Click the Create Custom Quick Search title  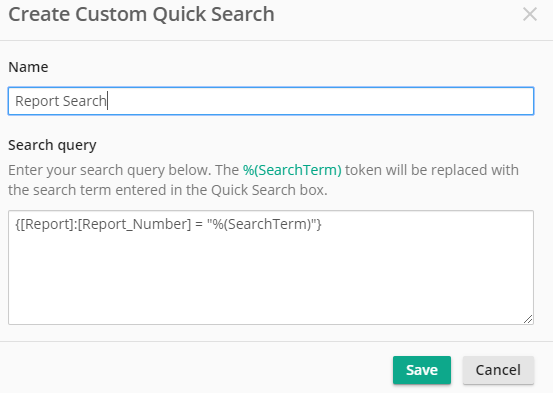[x=141, y=14]
